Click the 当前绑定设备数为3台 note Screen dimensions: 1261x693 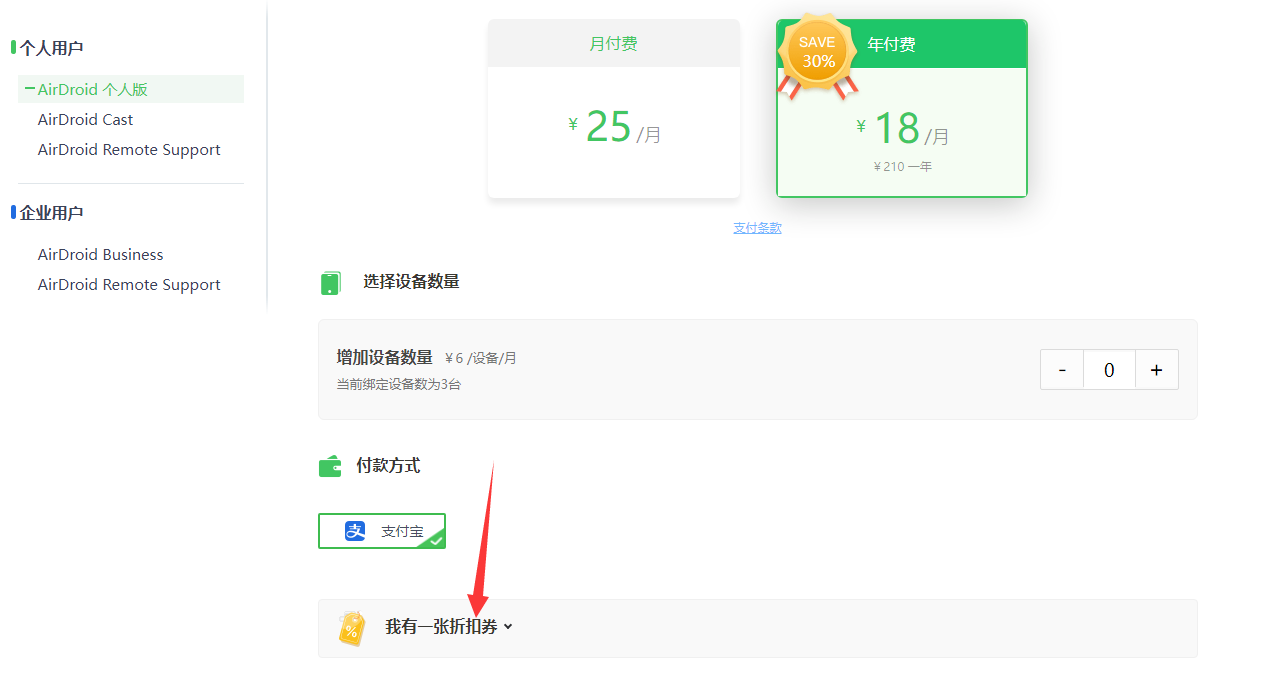pyautogui.click(x=399, y=384)
